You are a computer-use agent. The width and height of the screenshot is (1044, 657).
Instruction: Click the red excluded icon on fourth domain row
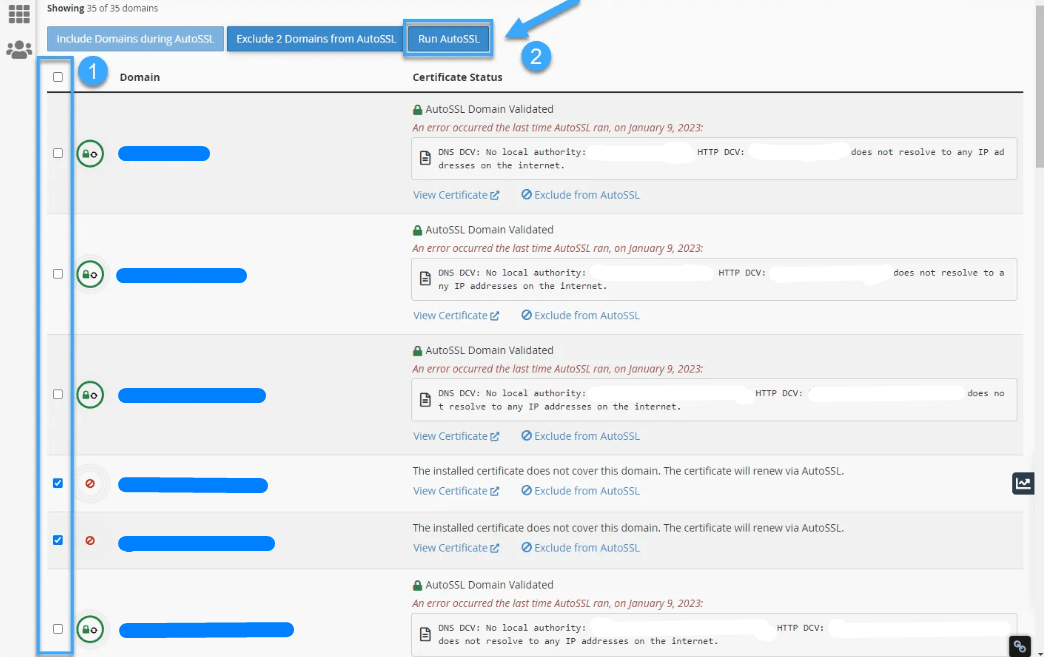pyautogui.click(x=89, y=482)
